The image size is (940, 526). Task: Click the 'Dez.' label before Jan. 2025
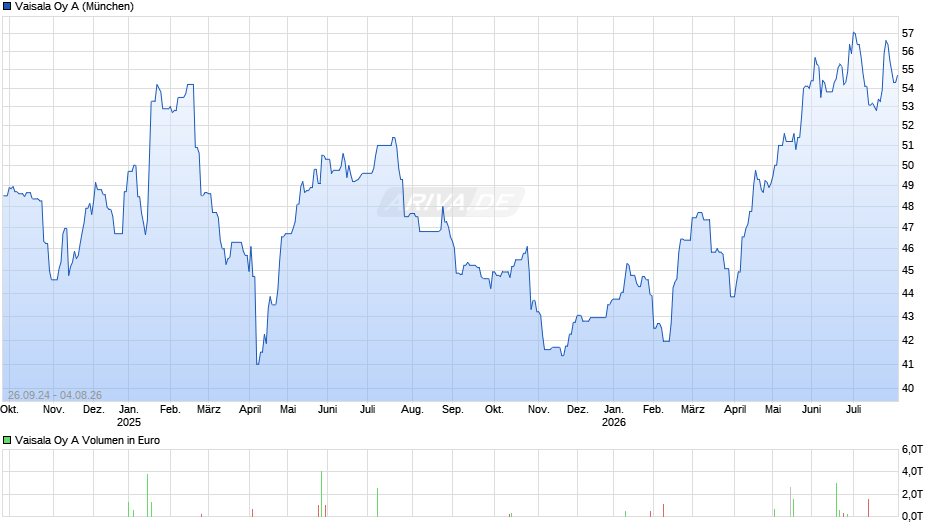tap(94, 410)
